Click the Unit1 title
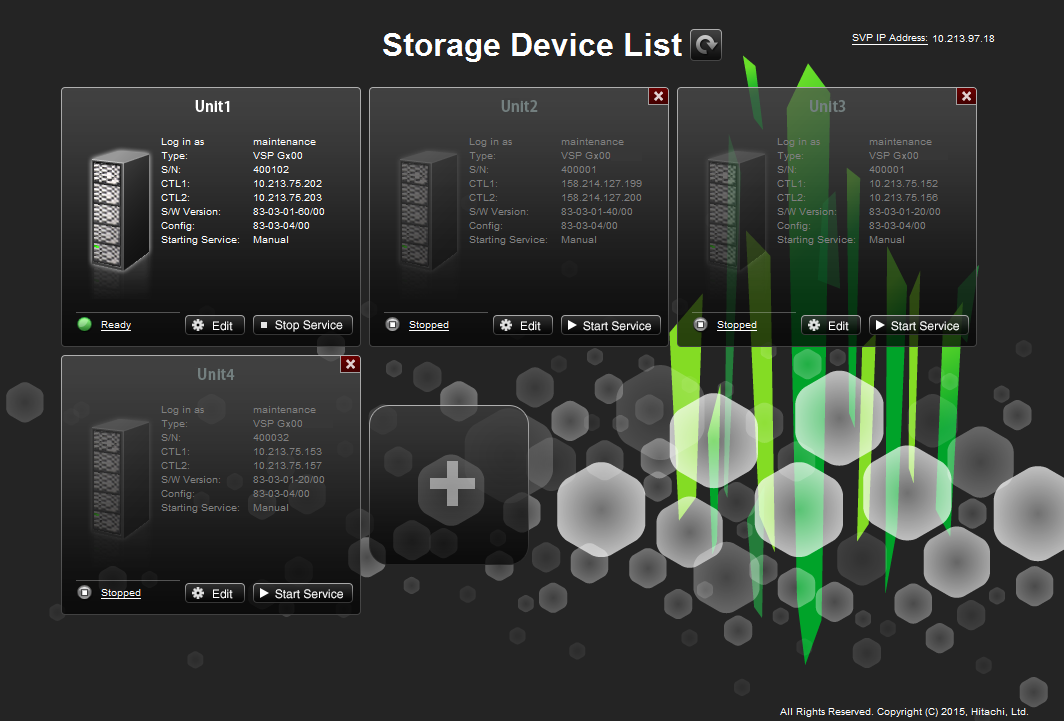1064x721 pixels. click(x=213, y=106)
